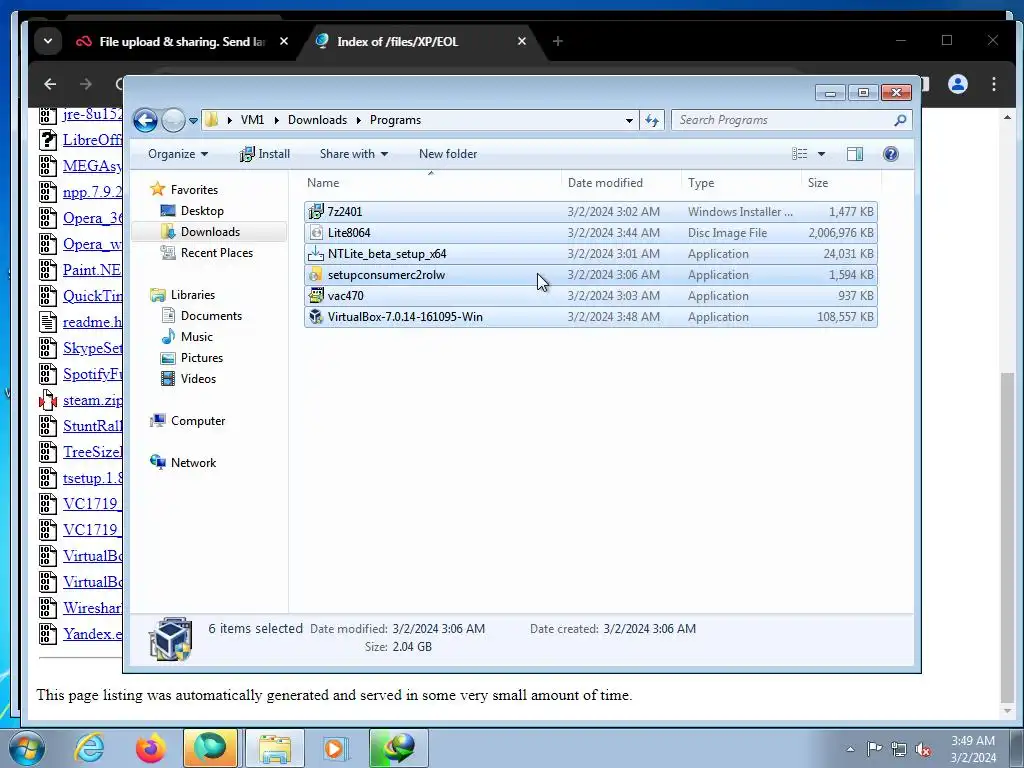The width and height of the screenshot is (1024, 768).
Task: Click the muted volume tray icon
Action: [x=923, y=749]
